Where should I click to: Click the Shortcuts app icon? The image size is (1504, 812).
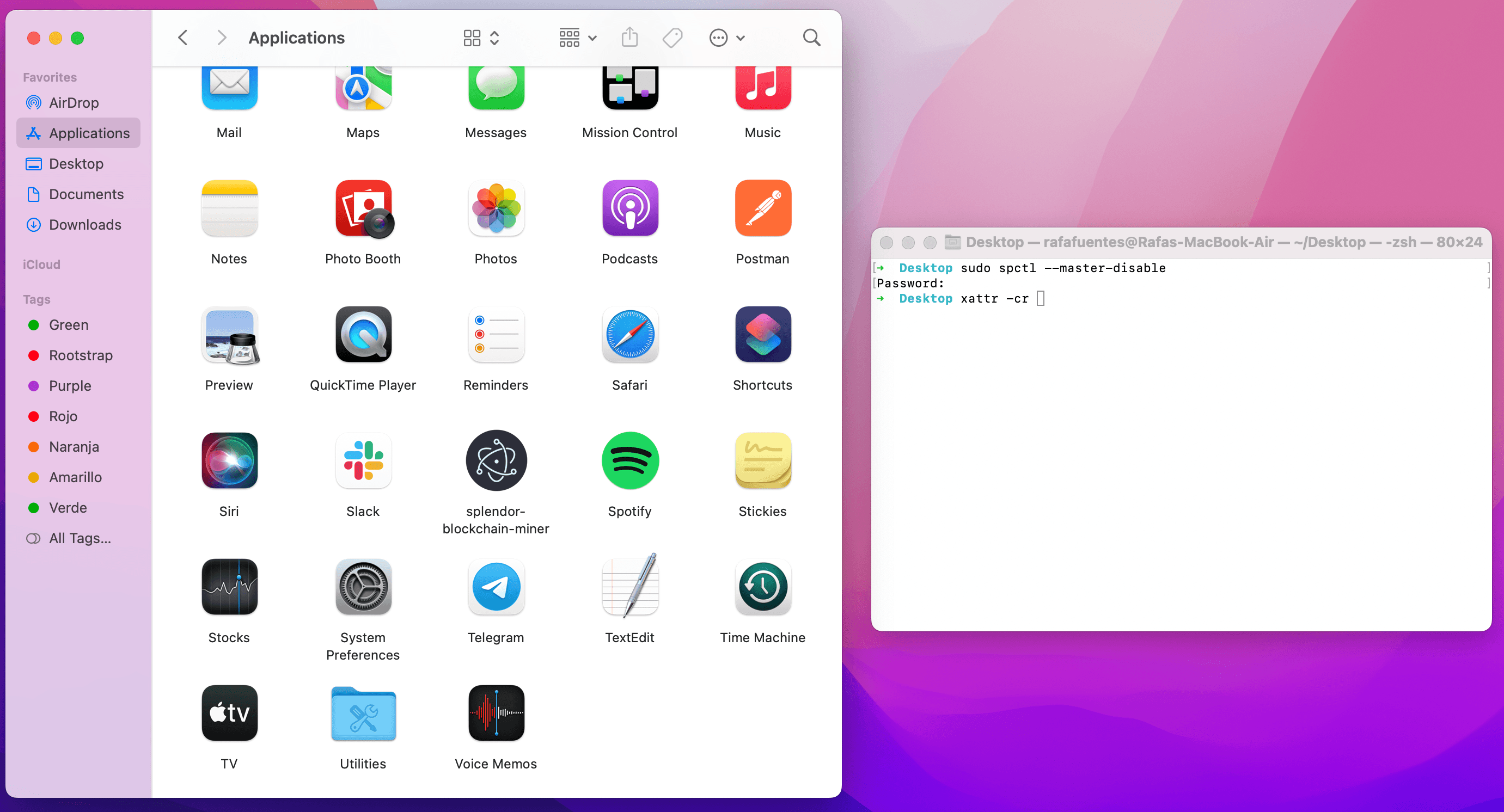763,335
